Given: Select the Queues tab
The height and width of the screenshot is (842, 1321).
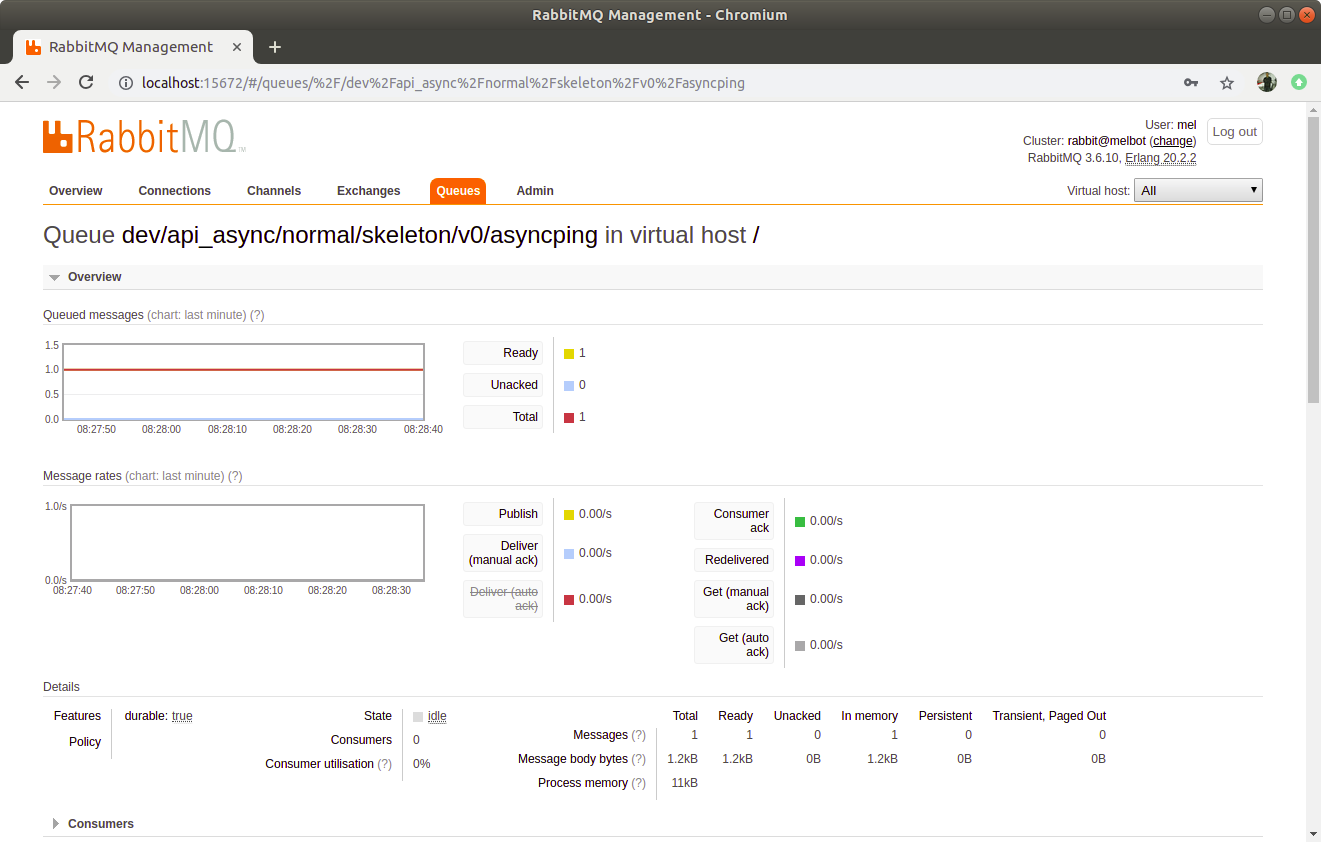Looking at the screenshot, I should 458,191.
